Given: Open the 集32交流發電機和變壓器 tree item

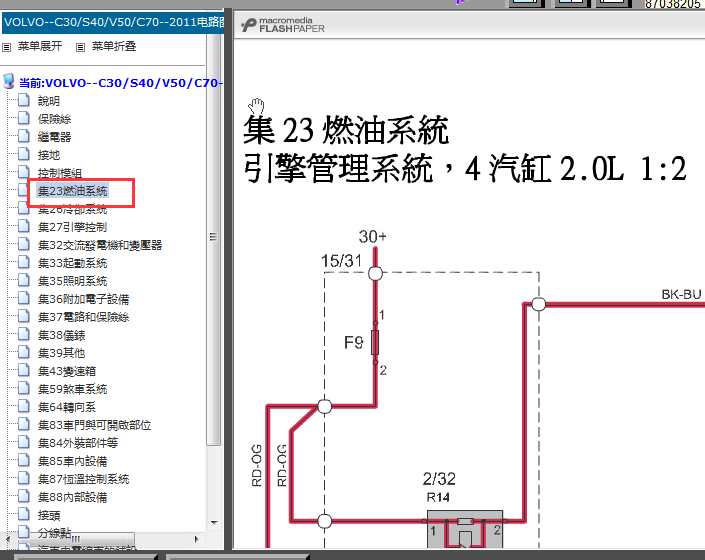Looking at the screenshot, I should coord(100,245).
